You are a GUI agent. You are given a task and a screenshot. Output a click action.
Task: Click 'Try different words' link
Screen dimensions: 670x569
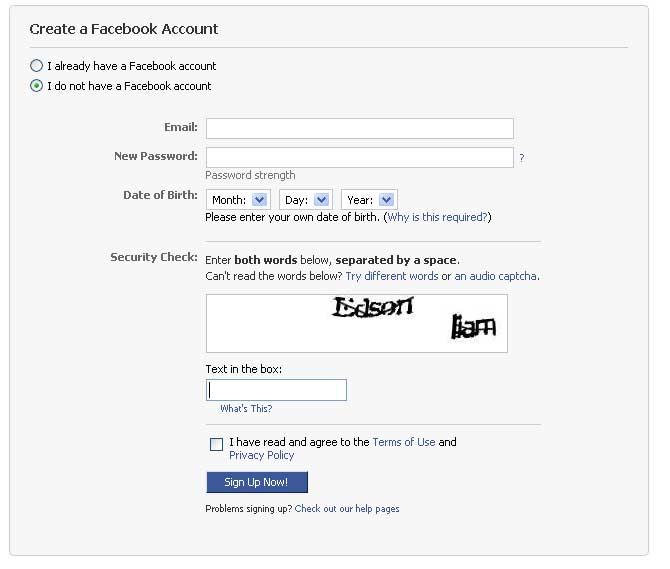[x=392, y=276]
